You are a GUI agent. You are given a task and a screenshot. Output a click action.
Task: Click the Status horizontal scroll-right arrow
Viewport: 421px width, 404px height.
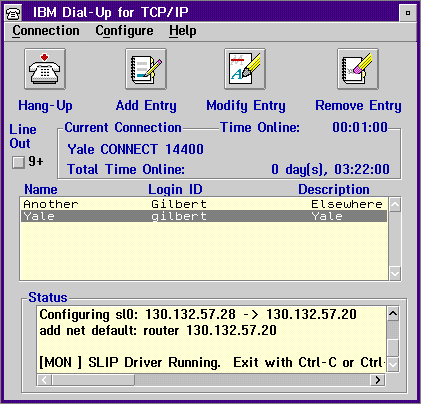click(378, 380)
